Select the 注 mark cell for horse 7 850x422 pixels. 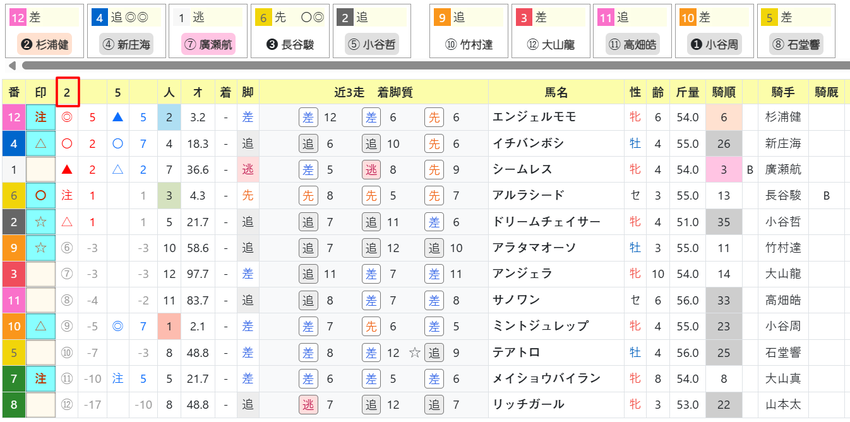[x=41, y=378]
